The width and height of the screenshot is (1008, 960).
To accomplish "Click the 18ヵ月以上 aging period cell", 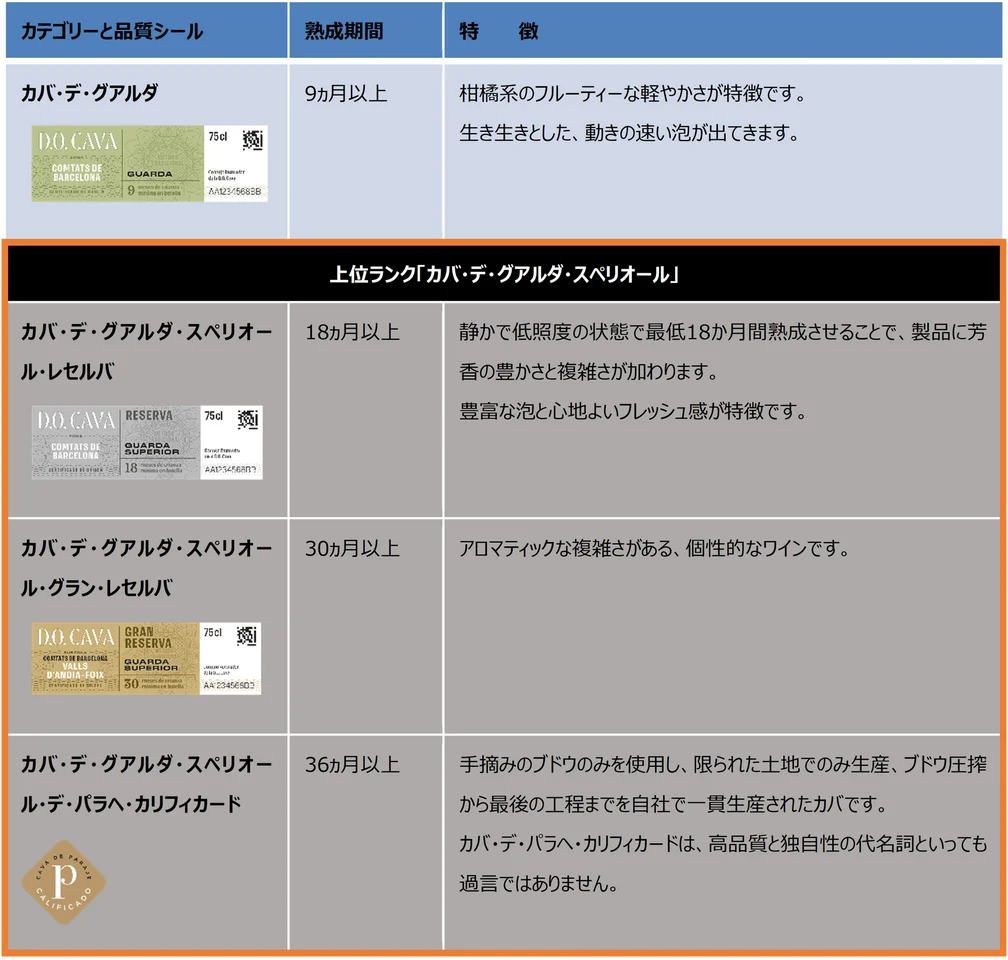I will pyautogui.click(x=351, y=332).
